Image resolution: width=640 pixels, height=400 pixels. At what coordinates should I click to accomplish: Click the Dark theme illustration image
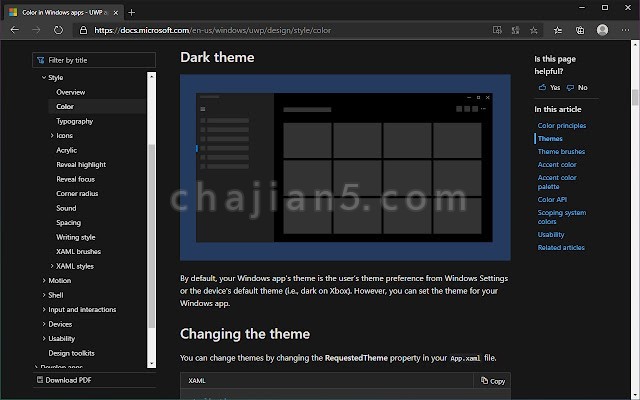pyautogui.click(x=345, y=167)
